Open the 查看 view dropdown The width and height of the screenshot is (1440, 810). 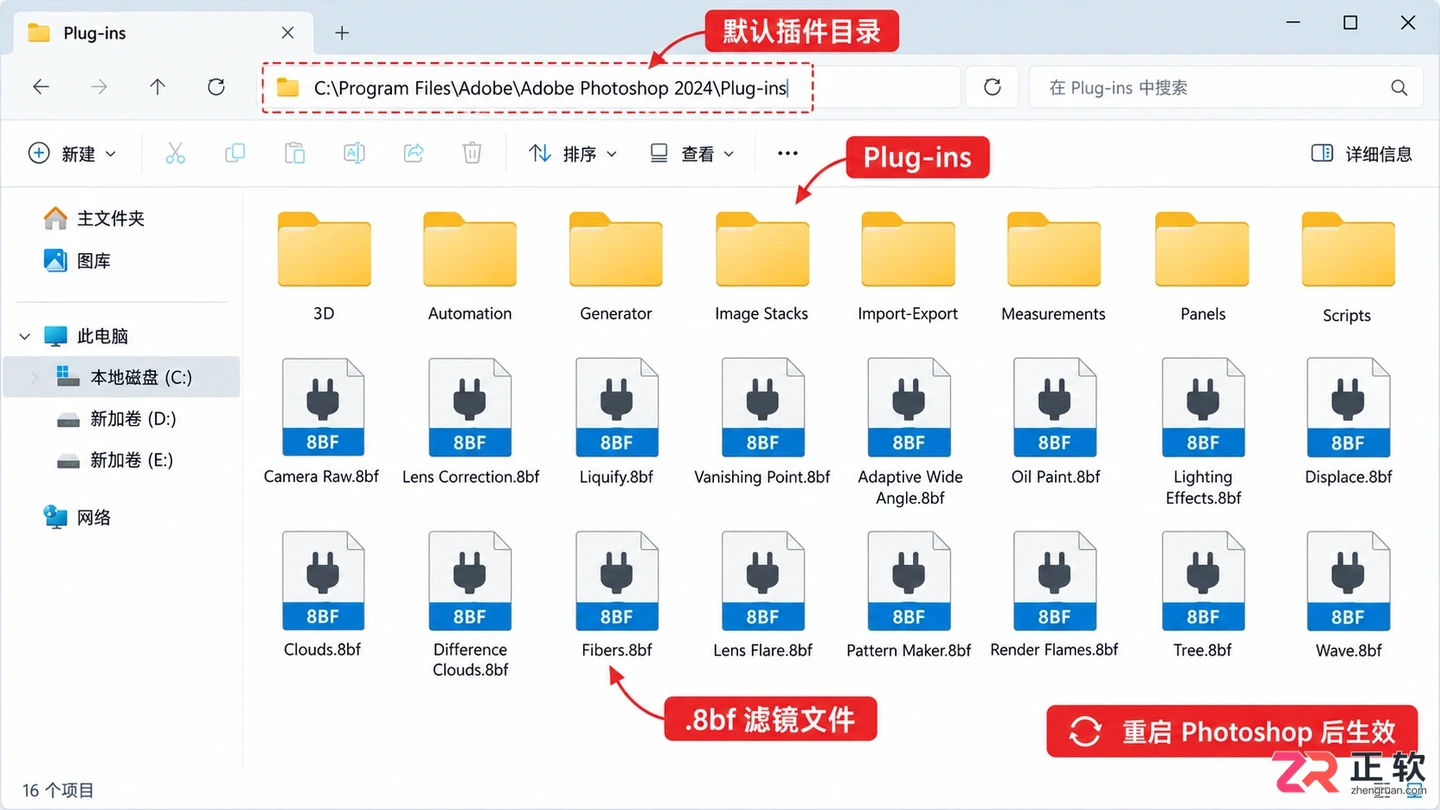click(692, 153)
